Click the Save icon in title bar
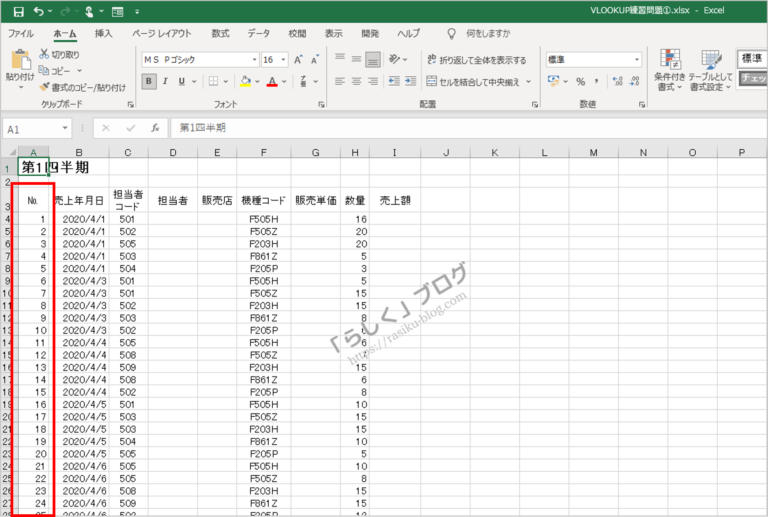This screenshot has width=768, height=517. 19,11
